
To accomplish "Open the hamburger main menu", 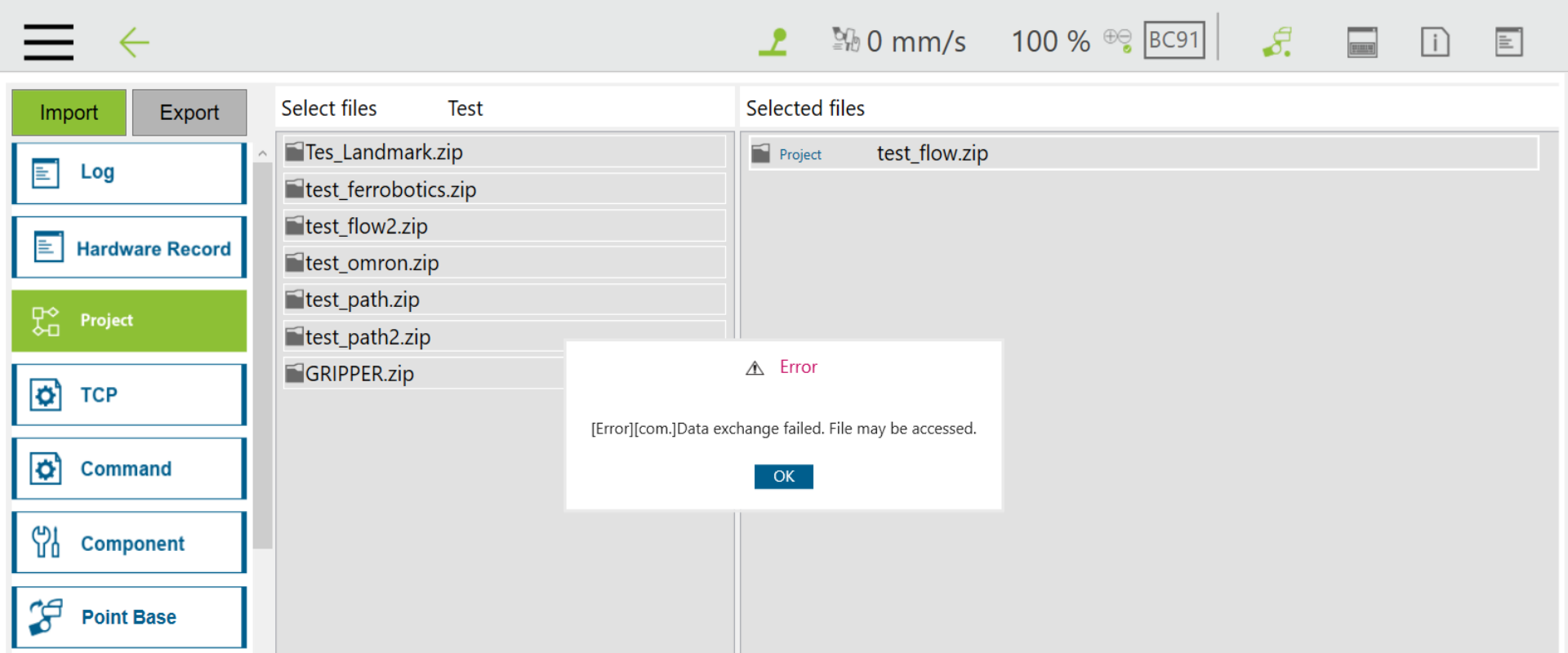I will pos(48,42).
